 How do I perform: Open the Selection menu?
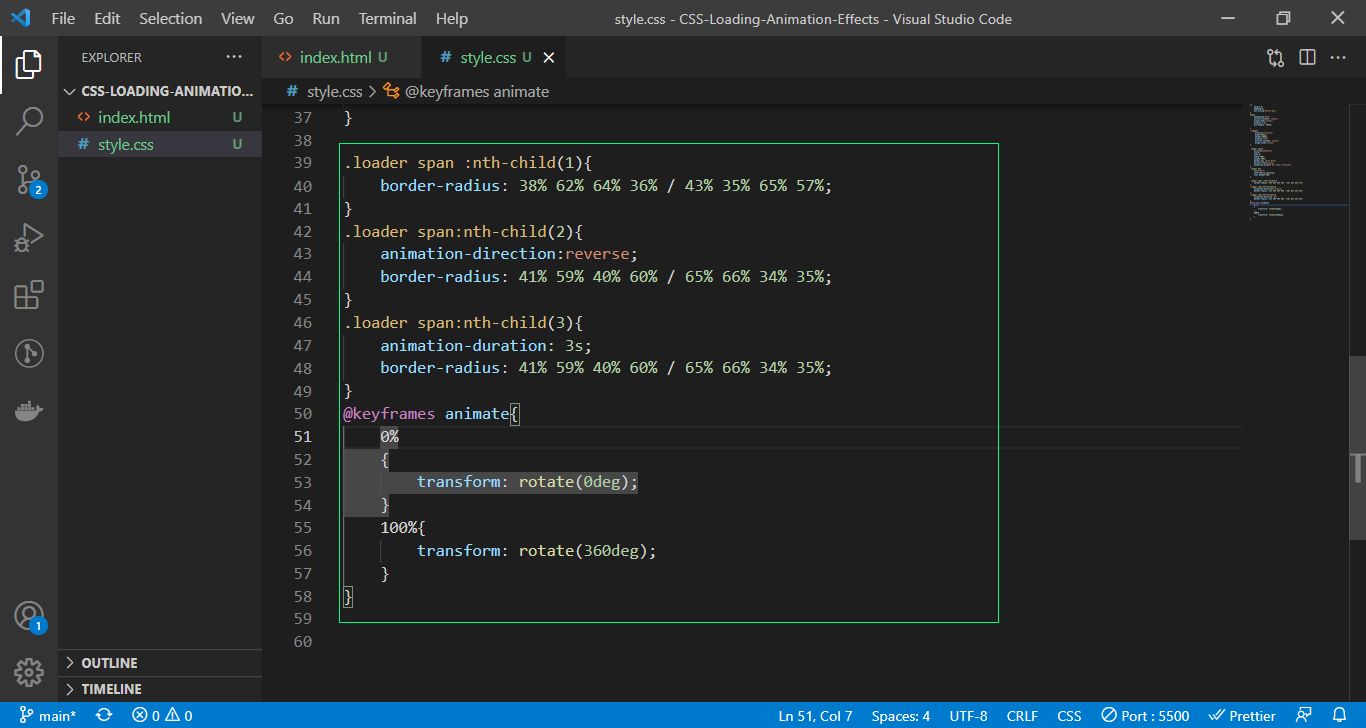click(170, 18)
